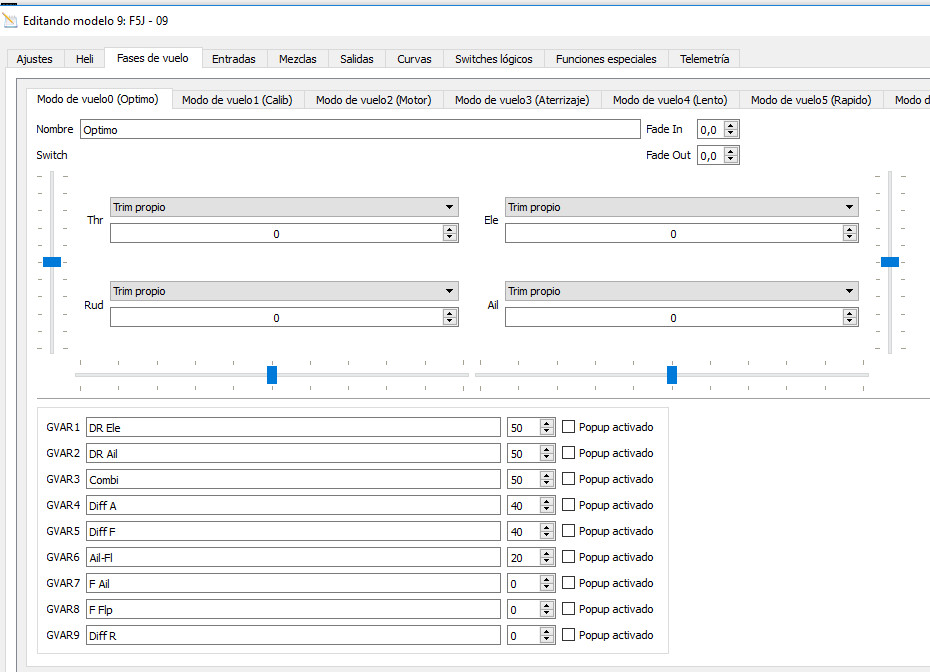The width and height of the screenshot is (930, 672).
Task: Click the horizontal rudder trim slider handle
Action: click(x=272, y=375)
